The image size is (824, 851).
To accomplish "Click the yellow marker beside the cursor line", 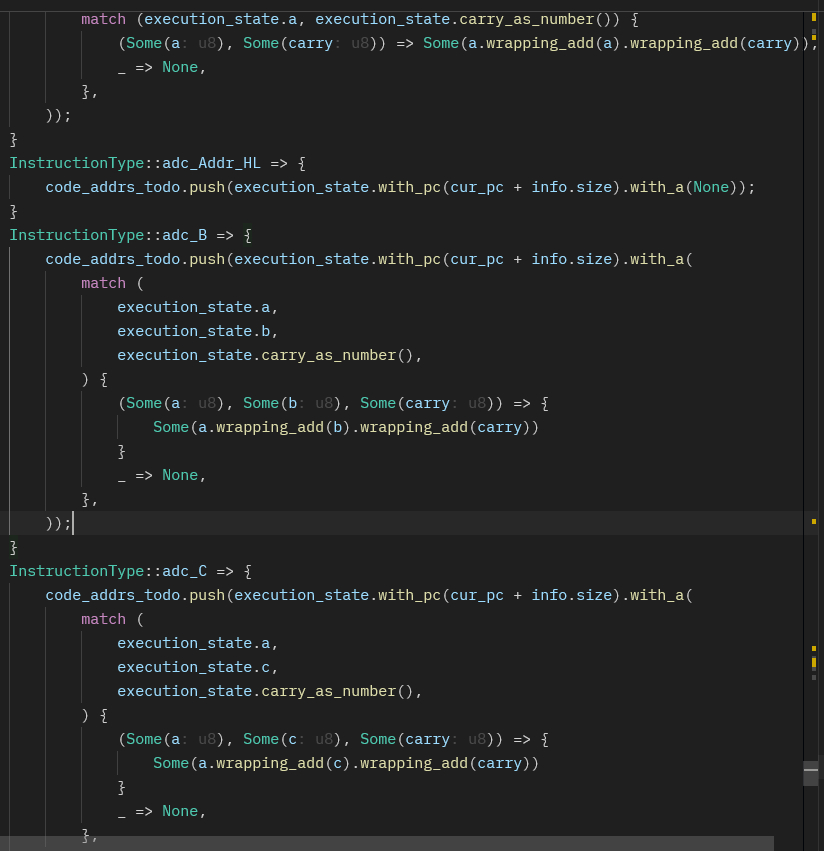I will click(813, 522).
